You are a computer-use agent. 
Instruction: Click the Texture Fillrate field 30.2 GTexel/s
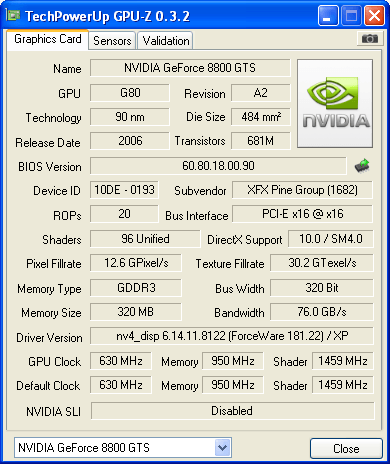click(x=322, y=263)
